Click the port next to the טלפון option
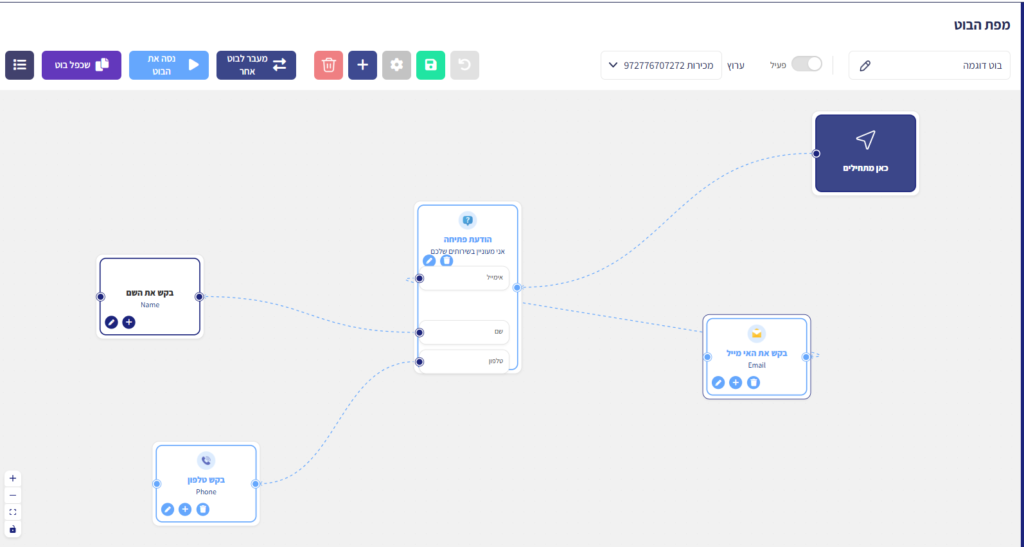 pyautogui.click(x=420, y=362)
